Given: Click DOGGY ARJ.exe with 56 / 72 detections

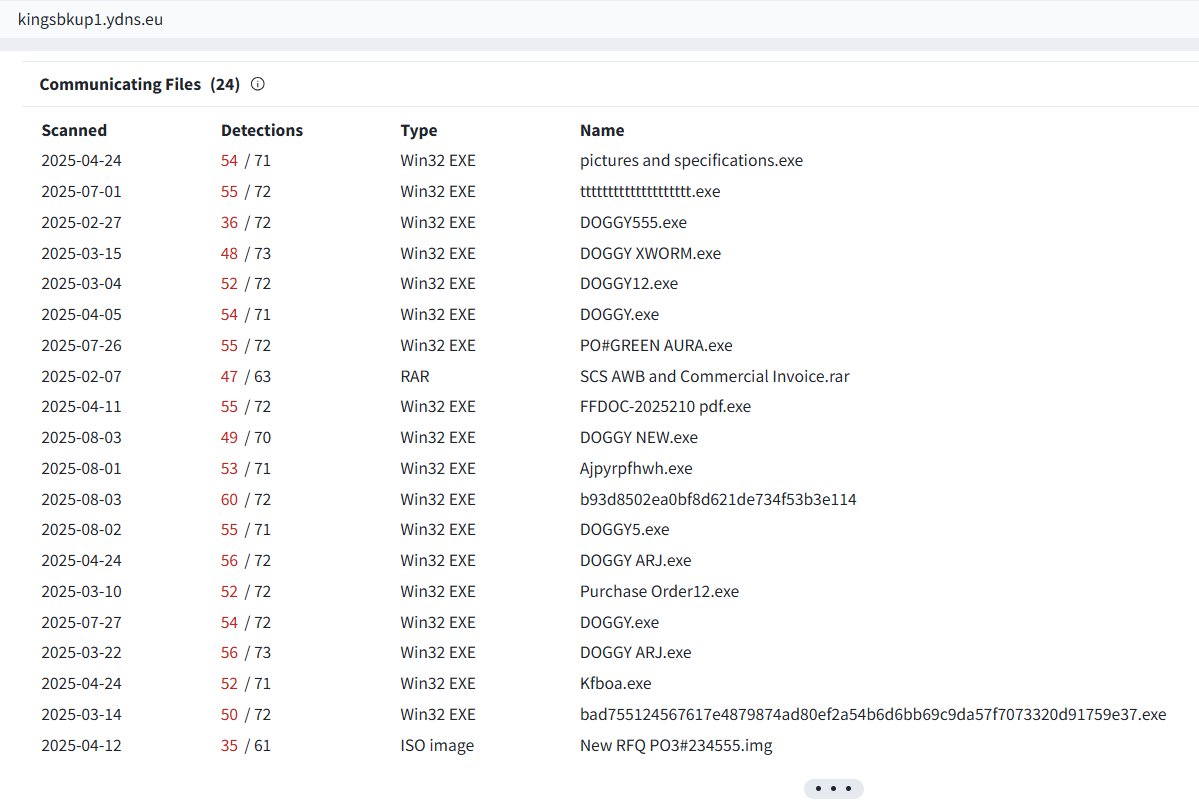Looking at the screenshot, I should click(635, 561).
